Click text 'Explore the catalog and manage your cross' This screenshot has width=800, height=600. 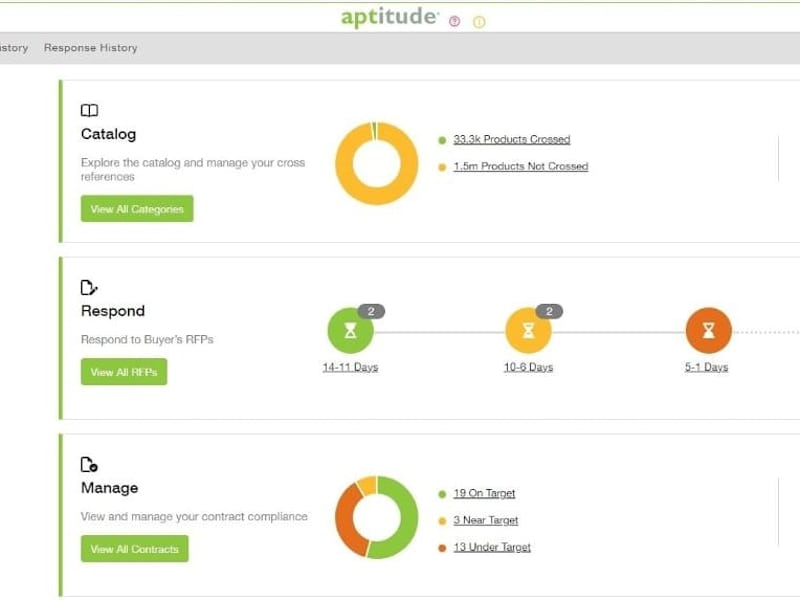click(193, 162)
